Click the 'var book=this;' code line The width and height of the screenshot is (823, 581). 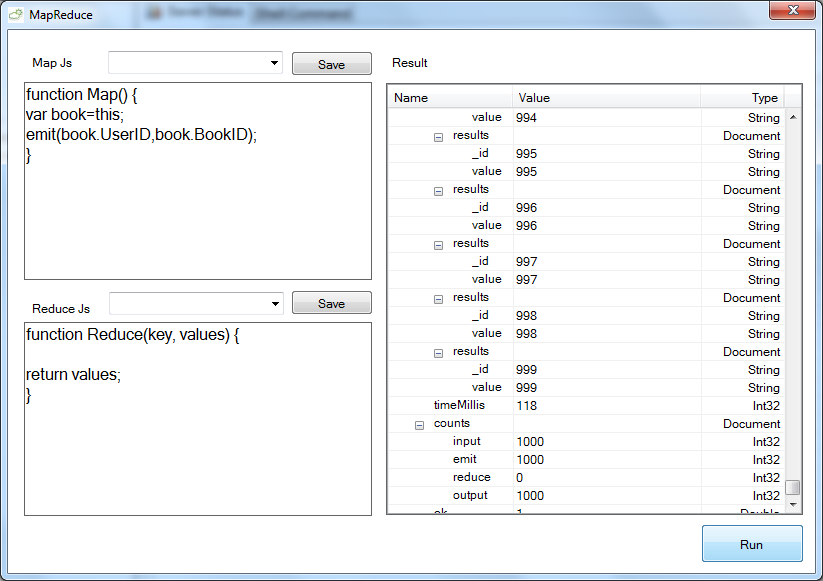coord(75,114)
